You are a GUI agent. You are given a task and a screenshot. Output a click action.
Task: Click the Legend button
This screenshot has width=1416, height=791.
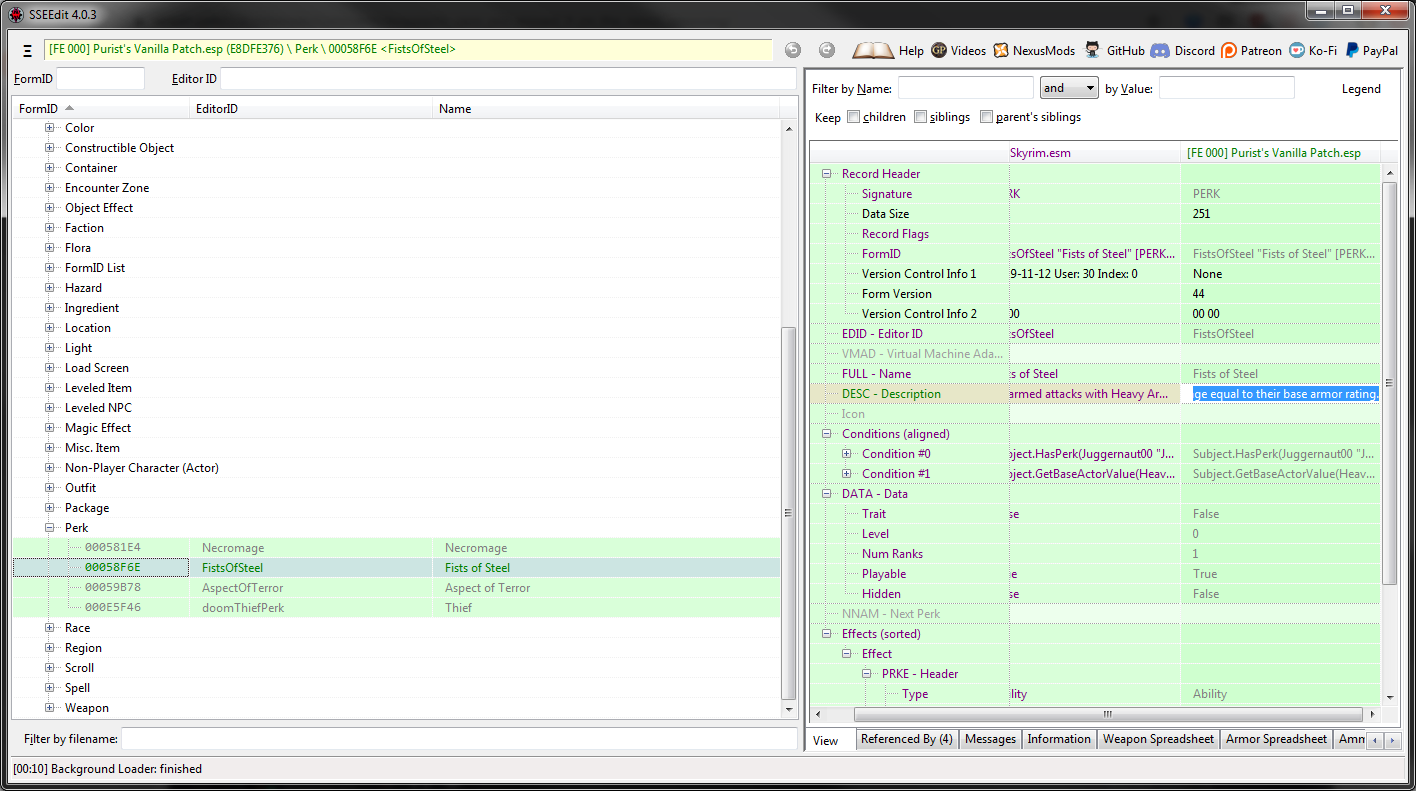(1360, 89)
